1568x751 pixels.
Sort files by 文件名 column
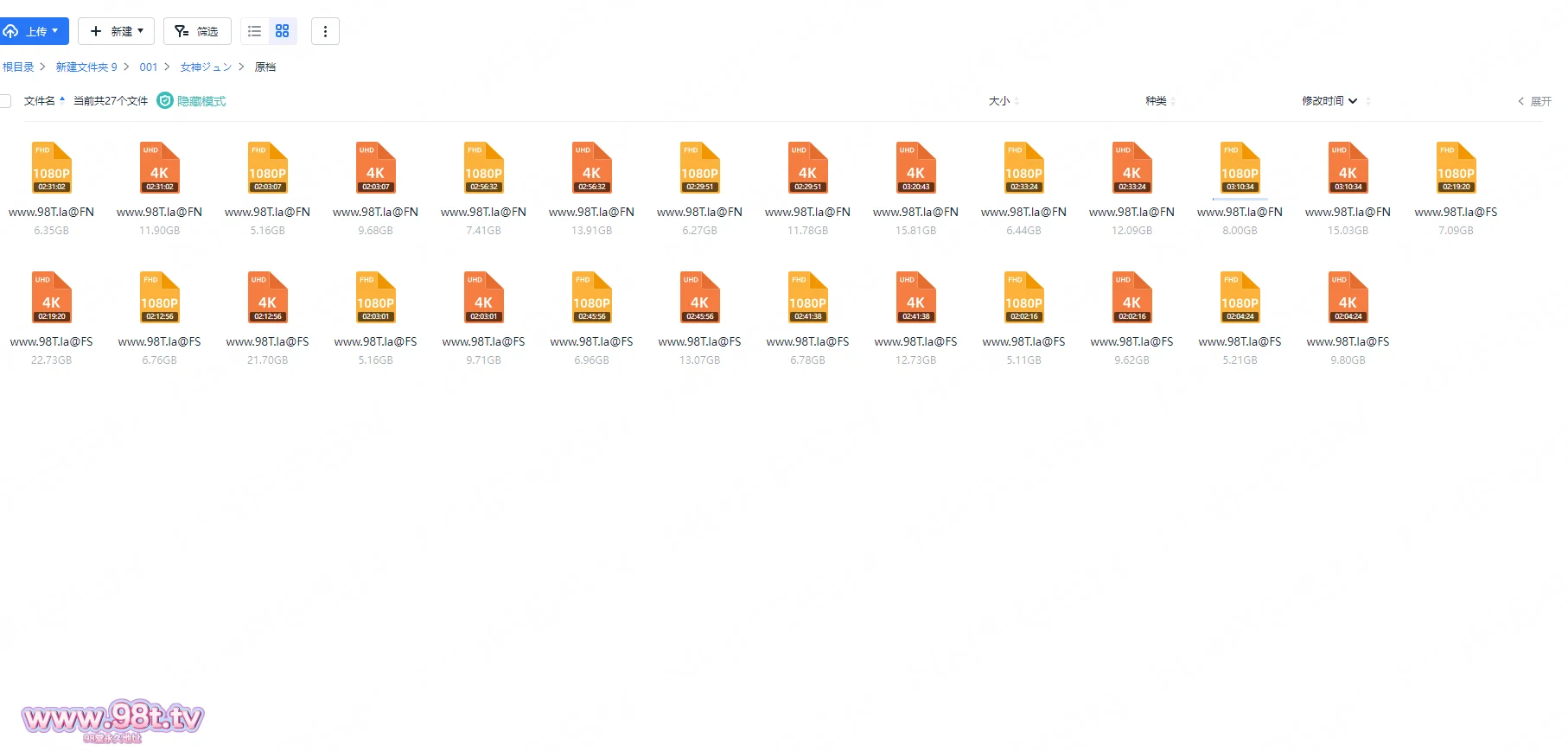click(40, 101)
